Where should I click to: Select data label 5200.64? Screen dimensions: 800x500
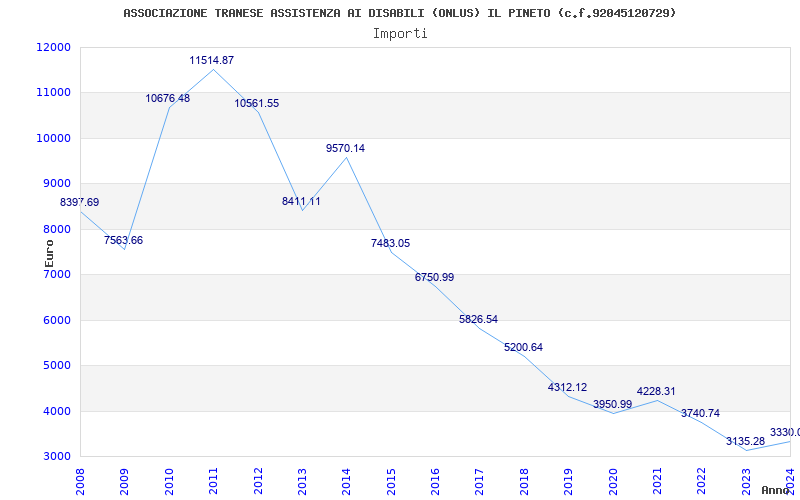click(x=523, y=347)
